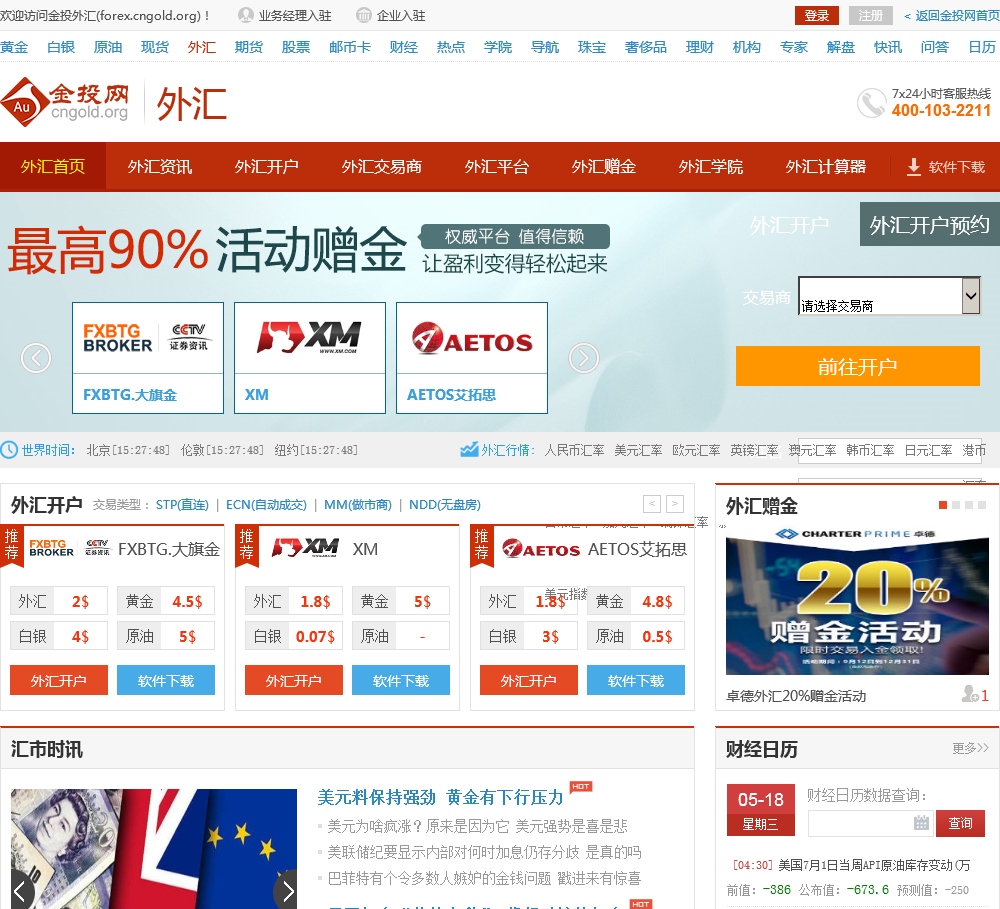Open the FXBTG.大旗金 banner card

pos(148,358)
